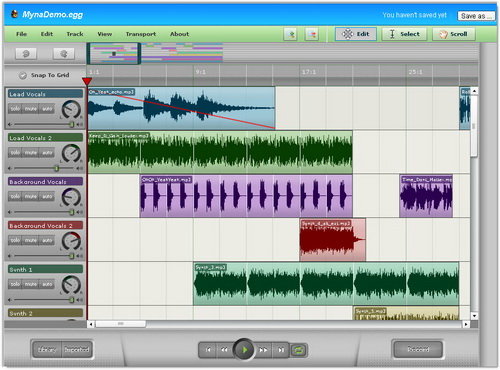This screenshot has width=500, height=370.
Task: Click the loud speaker icon on Synth 1
Action: tap(80, 300)
